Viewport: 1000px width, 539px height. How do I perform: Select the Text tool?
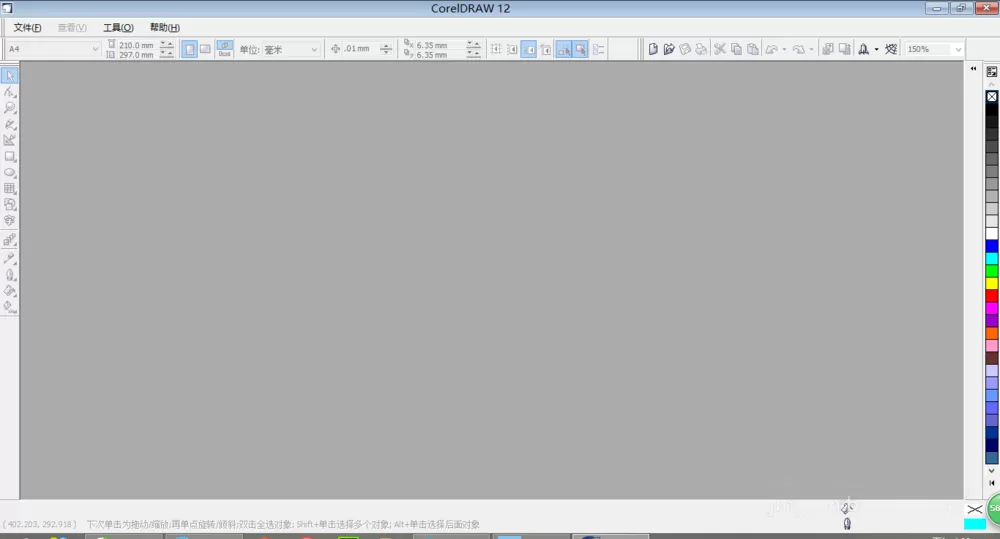pos(10,221)
